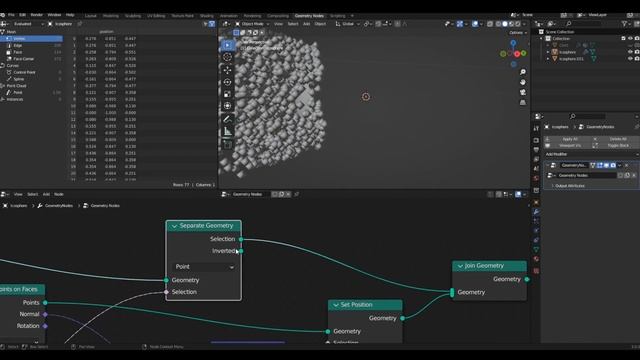Screen dimensions: 640x360
Task: Open the Edit menu in top bar
Action: click(22, 15)
